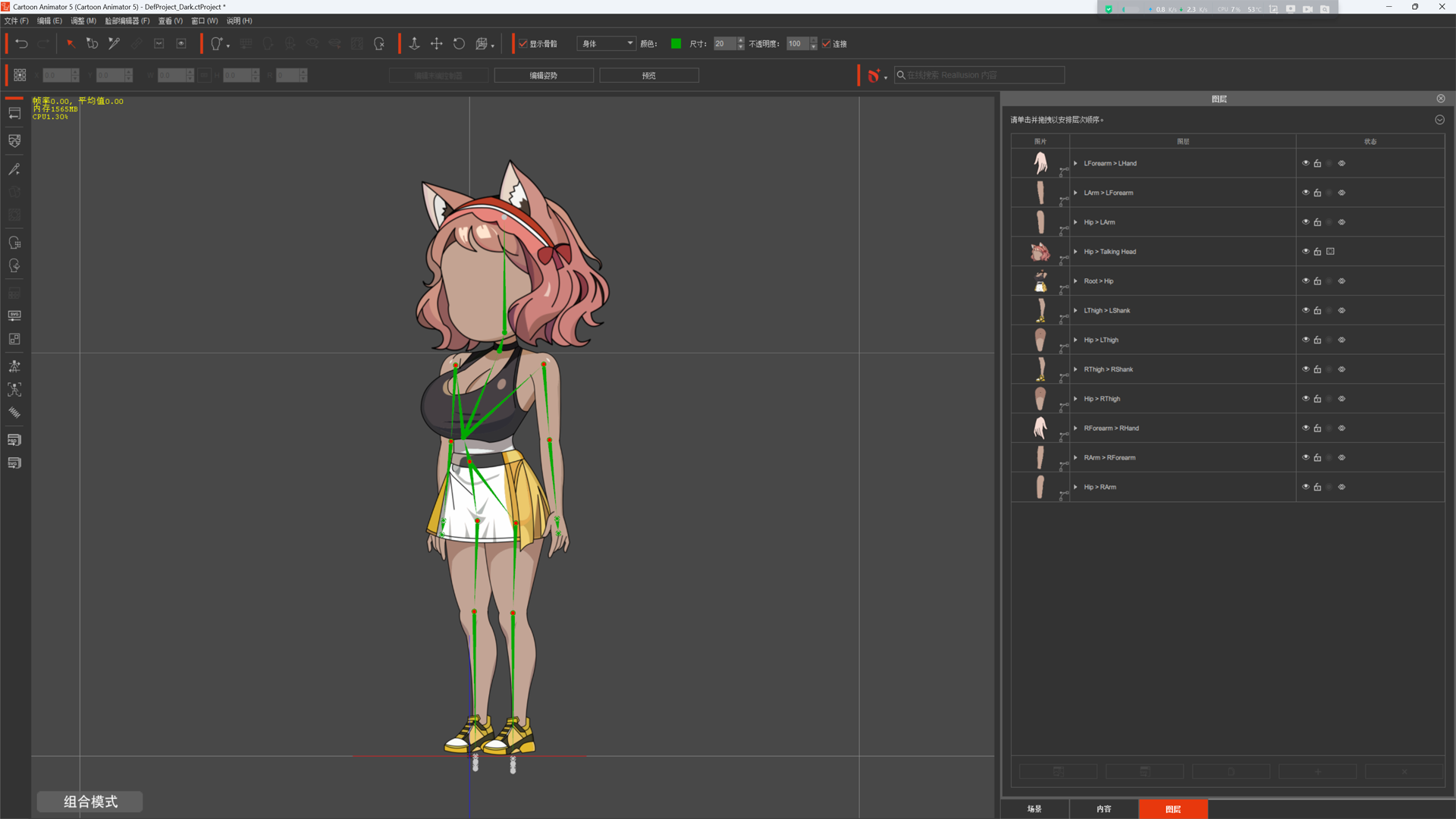Click the green bone color swatch

[x=676, y=44]
